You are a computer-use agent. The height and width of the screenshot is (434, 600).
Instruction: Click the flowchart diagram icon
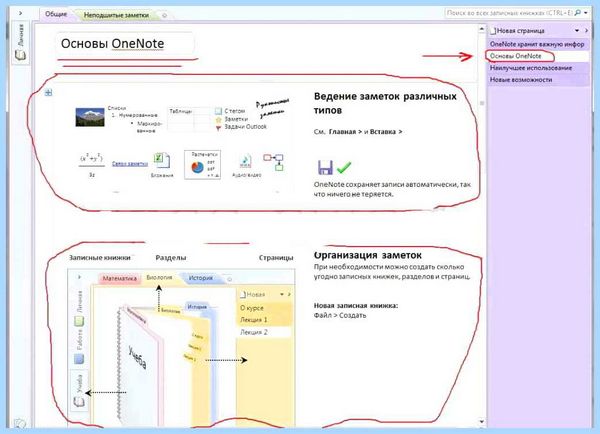click(273, 162)
